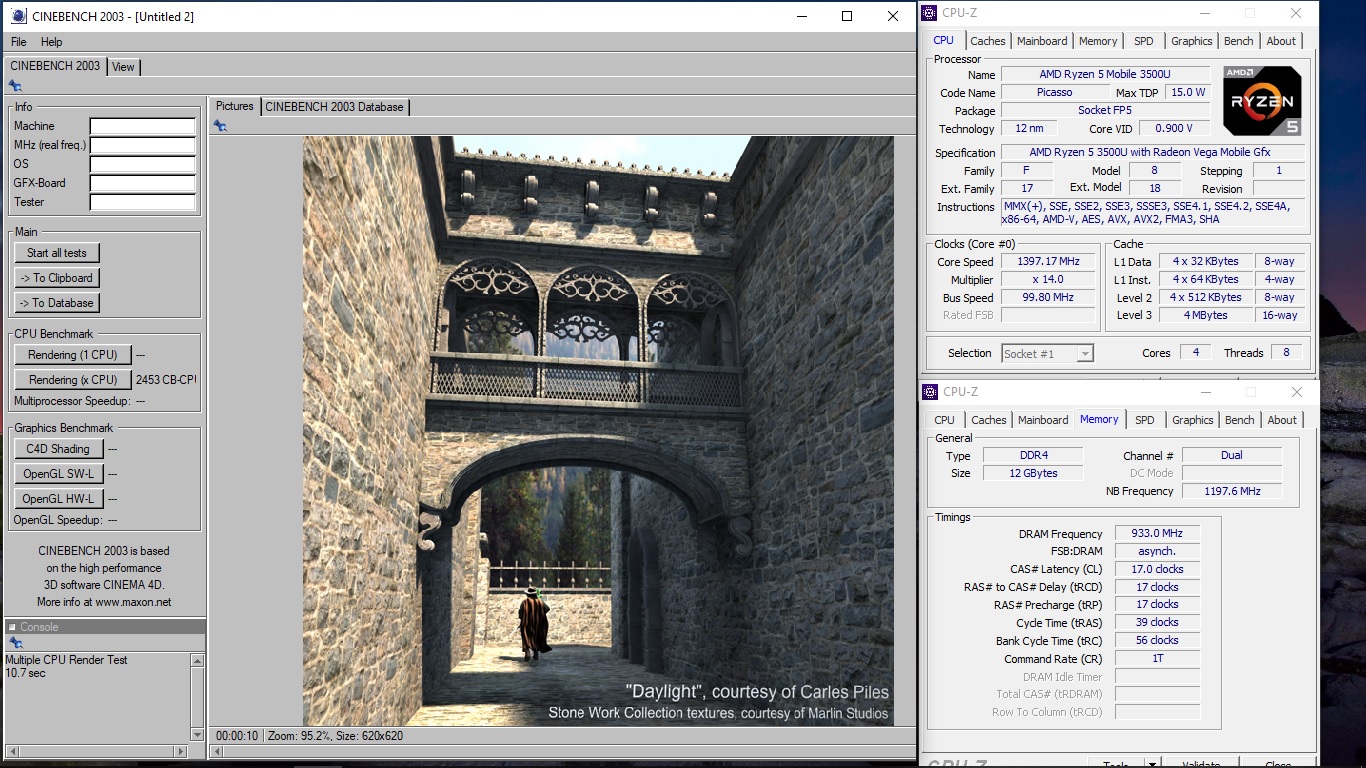This screenshot has width=1366, height=768.
Task: Open the File menu in CINEBENCH
Action: [x=19, y=42]
